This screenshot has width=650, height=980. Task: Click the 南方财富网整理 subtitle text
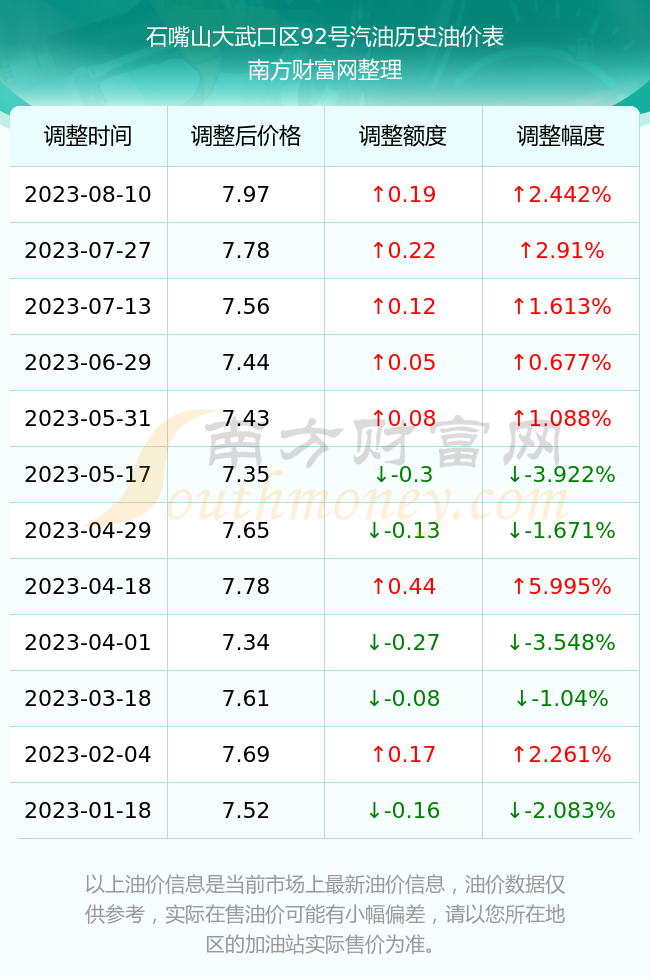[x=325, y=70]
